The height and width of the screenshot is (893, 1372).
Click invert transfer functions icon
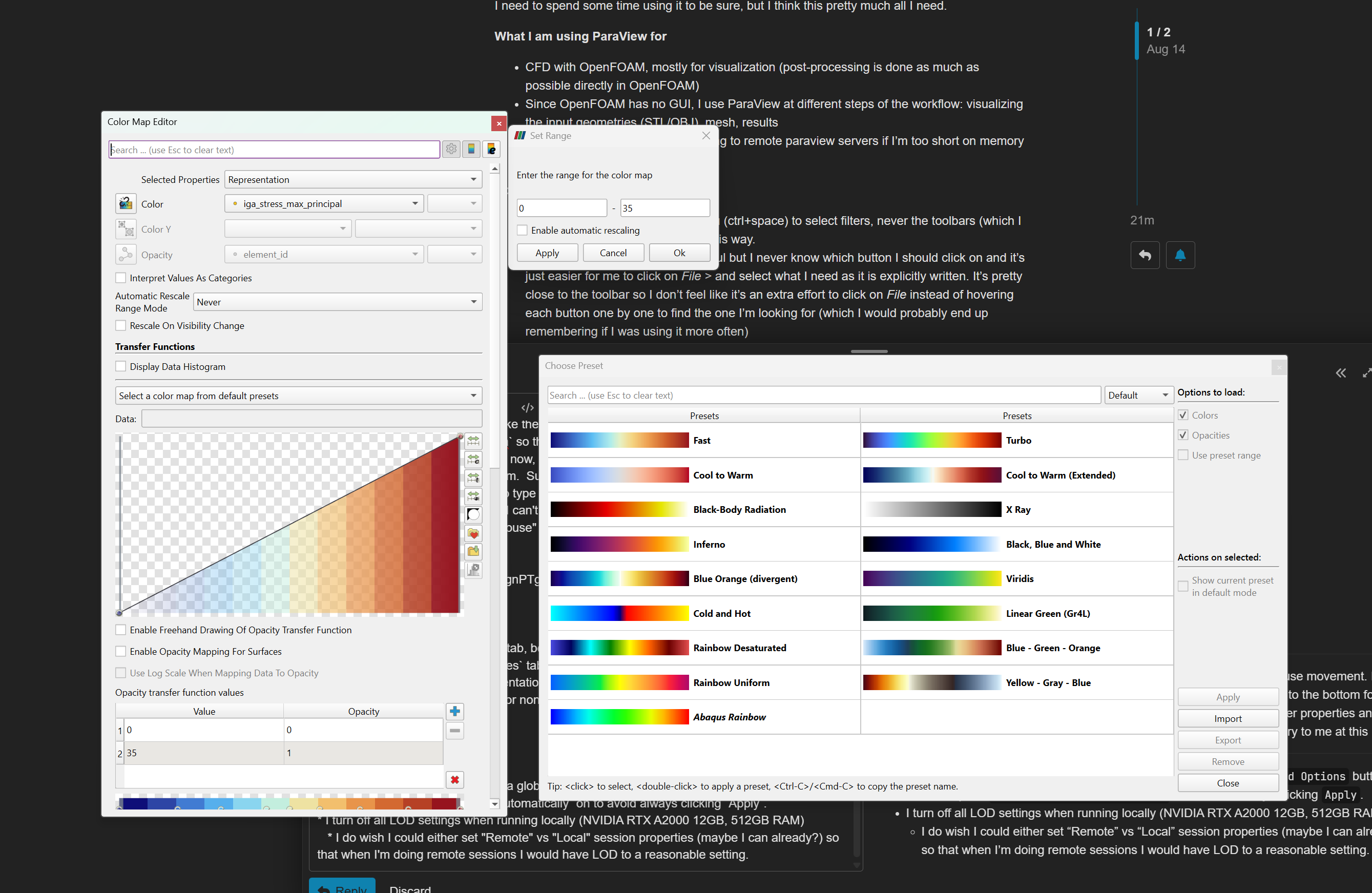pyautogui.click(x=473, y=515)
